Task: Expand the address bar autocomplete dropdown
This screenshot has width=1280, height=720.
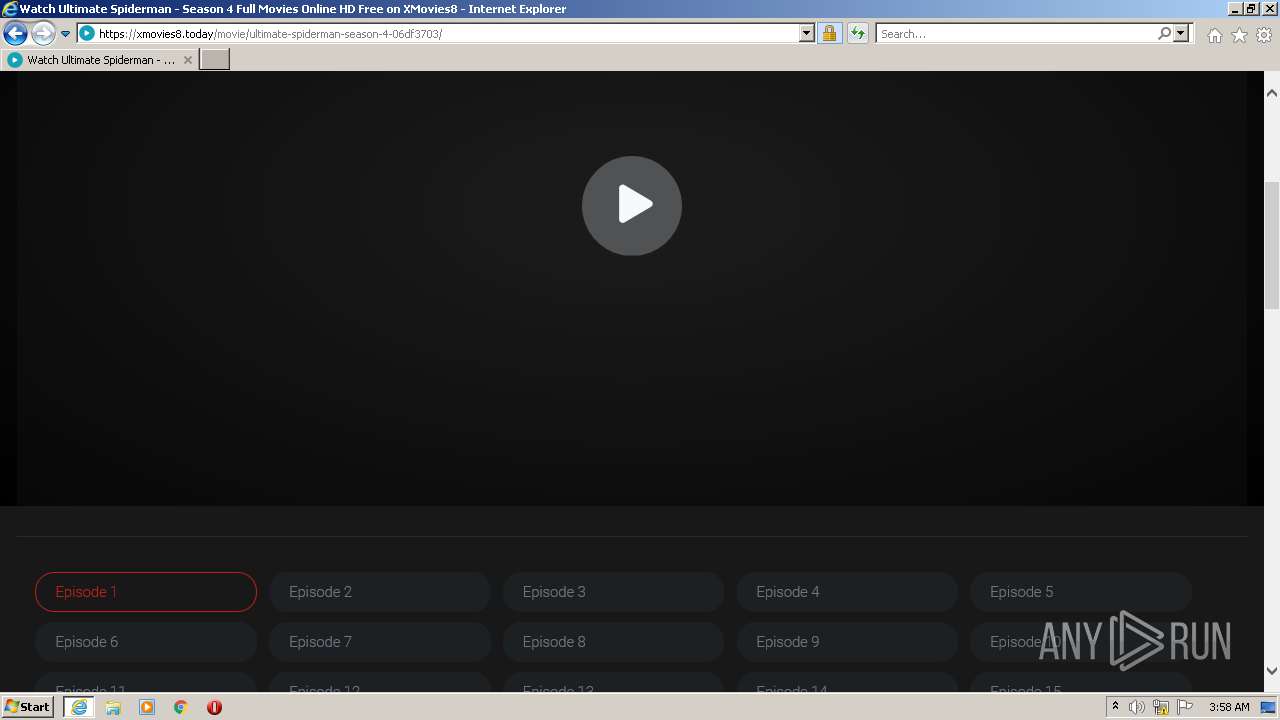Action: click(807, 33)
